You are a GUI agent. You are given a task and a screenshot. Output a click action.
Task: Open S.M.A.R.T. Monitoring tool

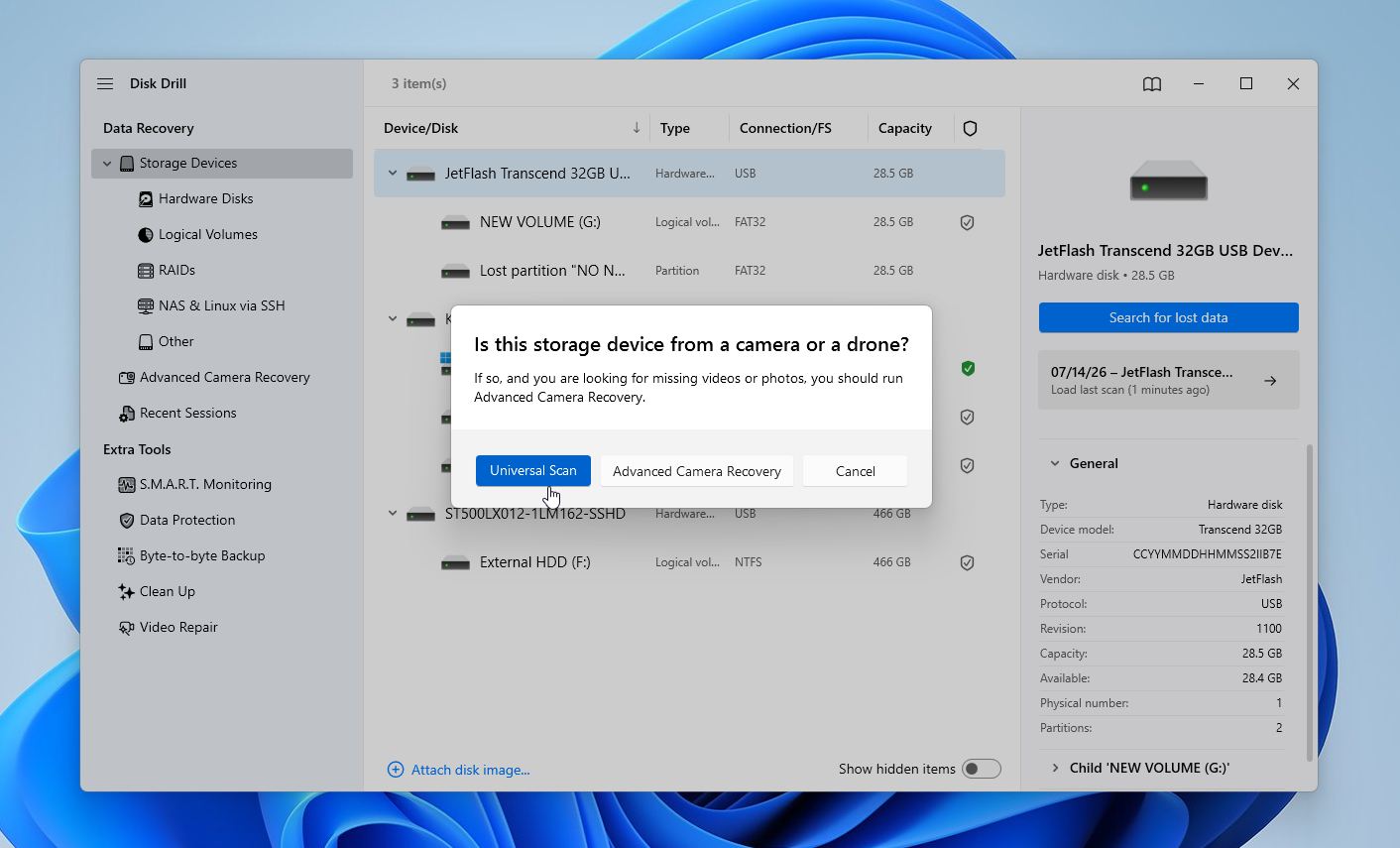(x=205, y=484)
